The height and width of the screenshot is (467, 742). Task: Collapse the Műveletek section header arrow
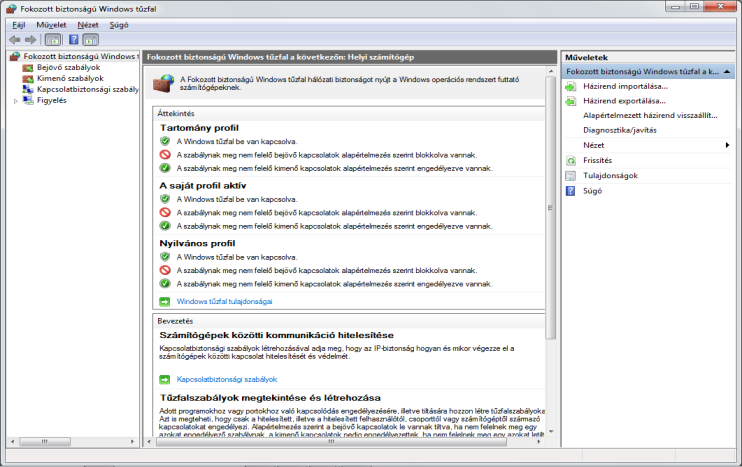click(727, 71)
